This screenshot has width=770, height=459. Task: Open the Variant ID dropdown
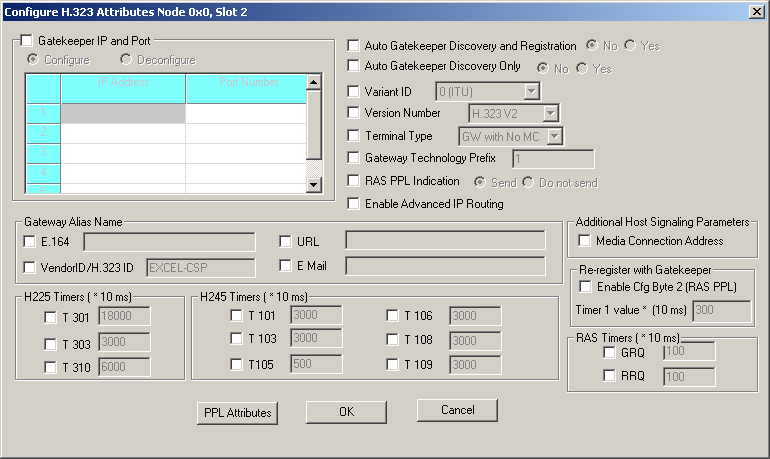pos(532,92)
